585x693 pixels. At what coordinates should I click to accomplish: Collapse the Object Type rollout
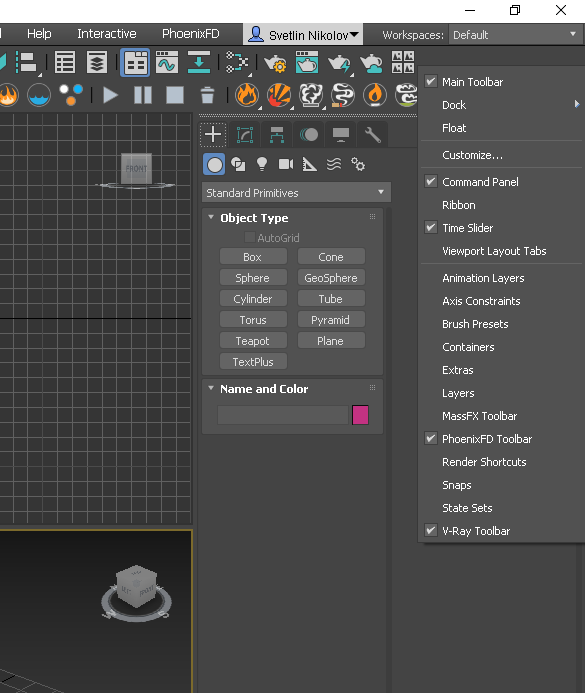point(211,217)
